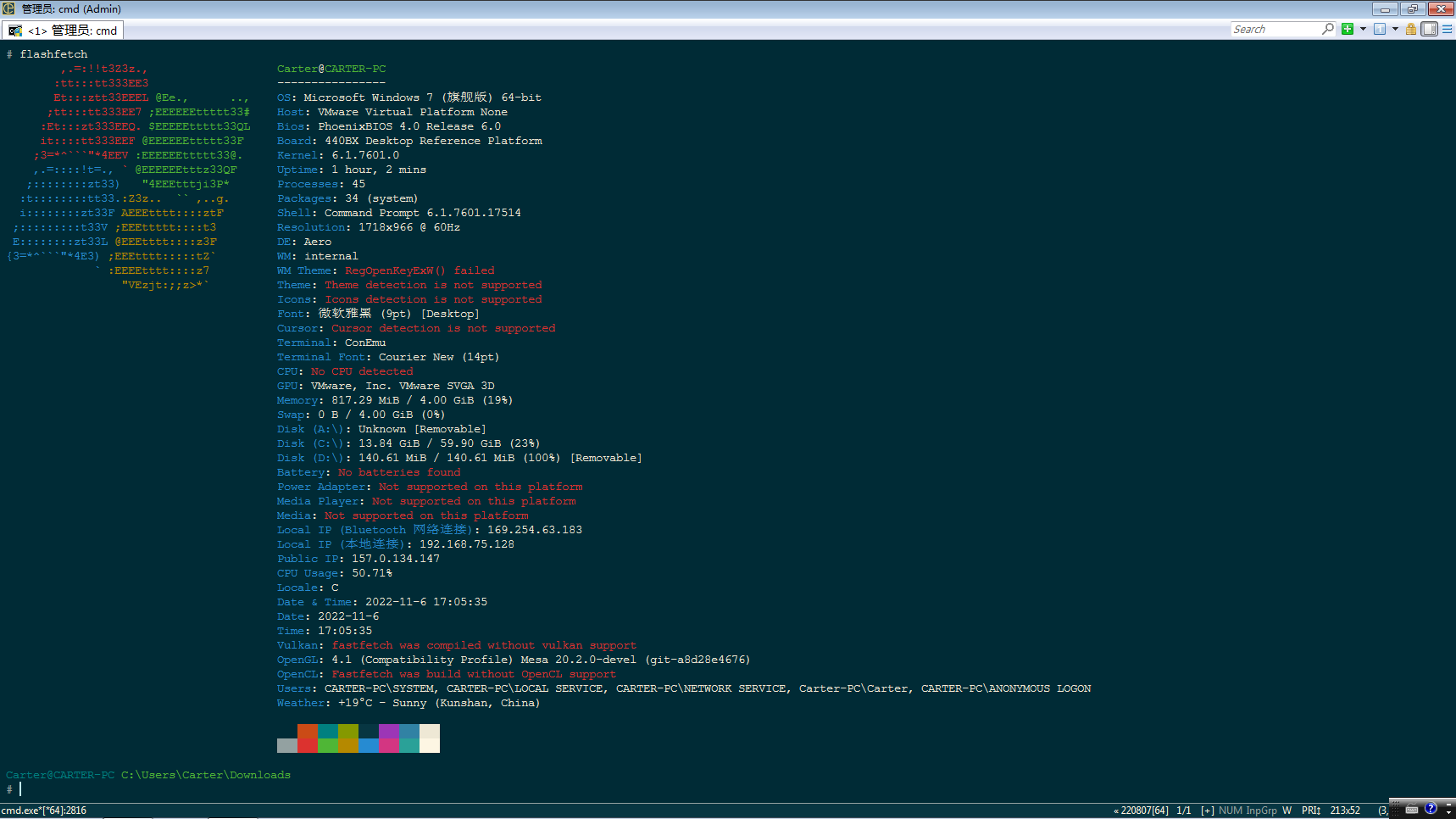The width and height of the screenshot is (1456, 819).
Task: Click the OpenGL '4.1 (Compatibility Profile)' value
Action: [x=422, y=660]
